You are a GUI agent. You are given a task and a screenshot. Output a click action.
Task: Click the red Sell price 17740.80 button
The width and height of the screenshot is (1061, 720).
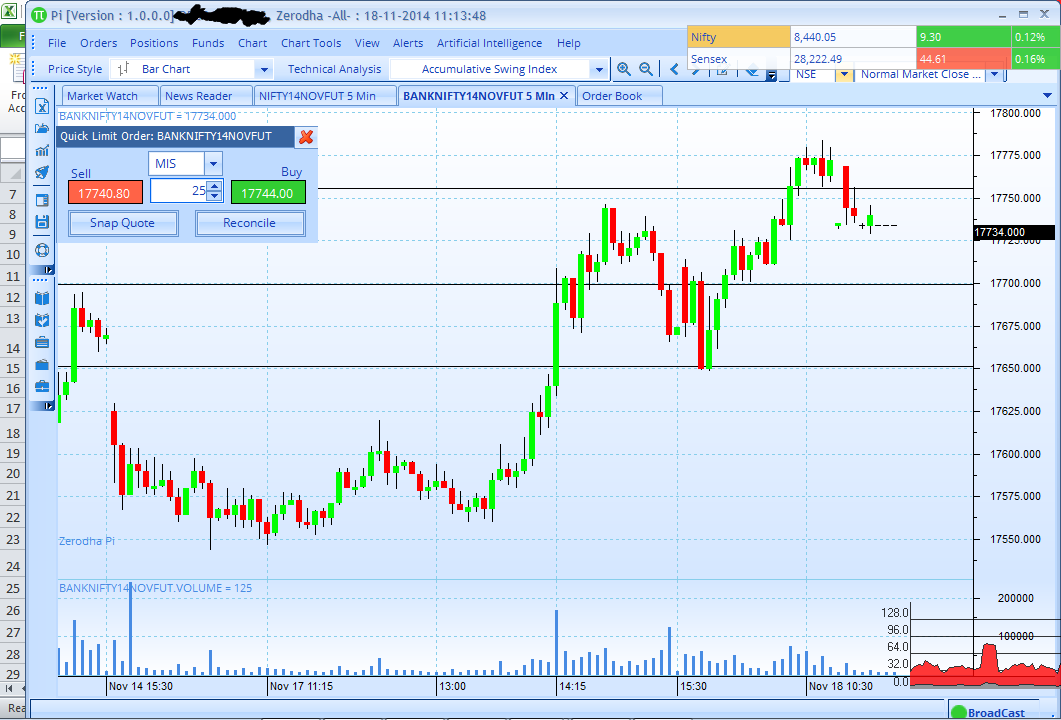click(x=105, y=193)
